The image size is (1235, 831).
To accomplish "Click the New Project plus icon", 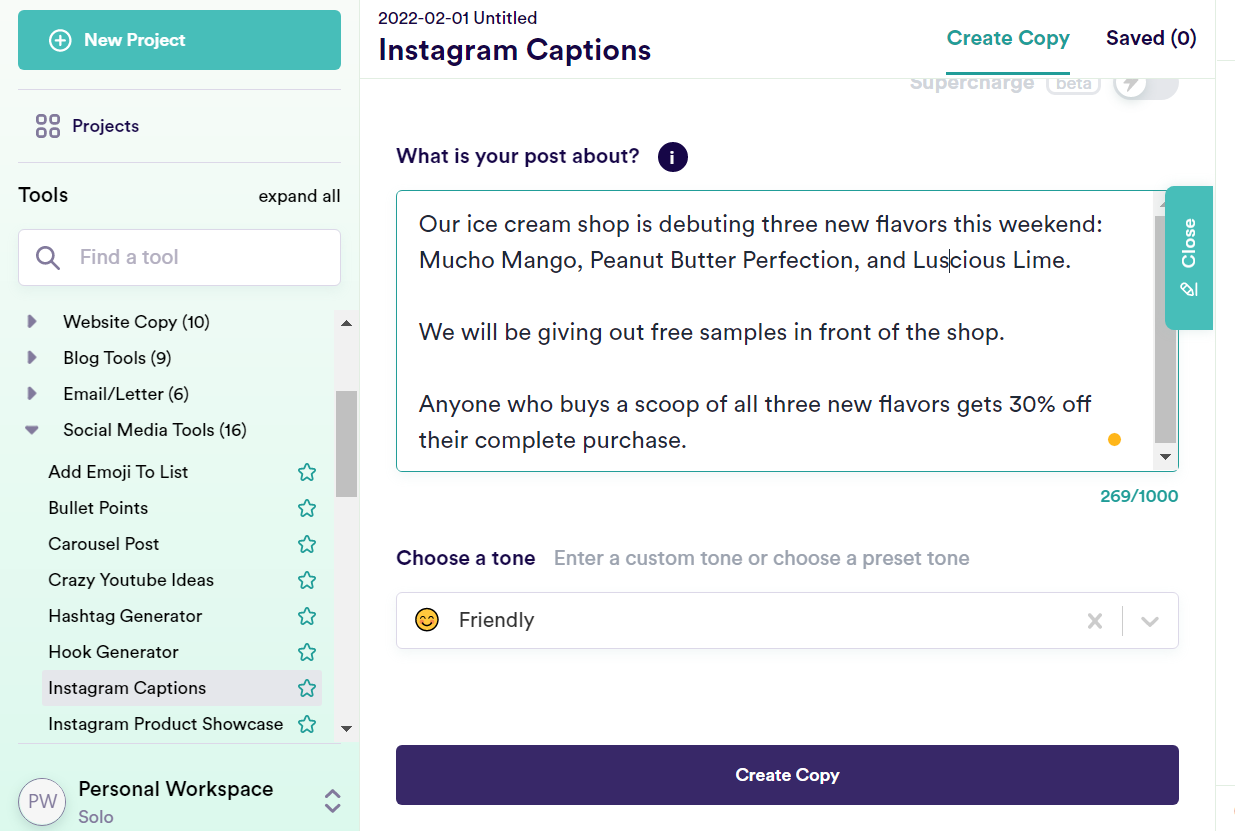I will pyautogui.click(x=60, y=40).
